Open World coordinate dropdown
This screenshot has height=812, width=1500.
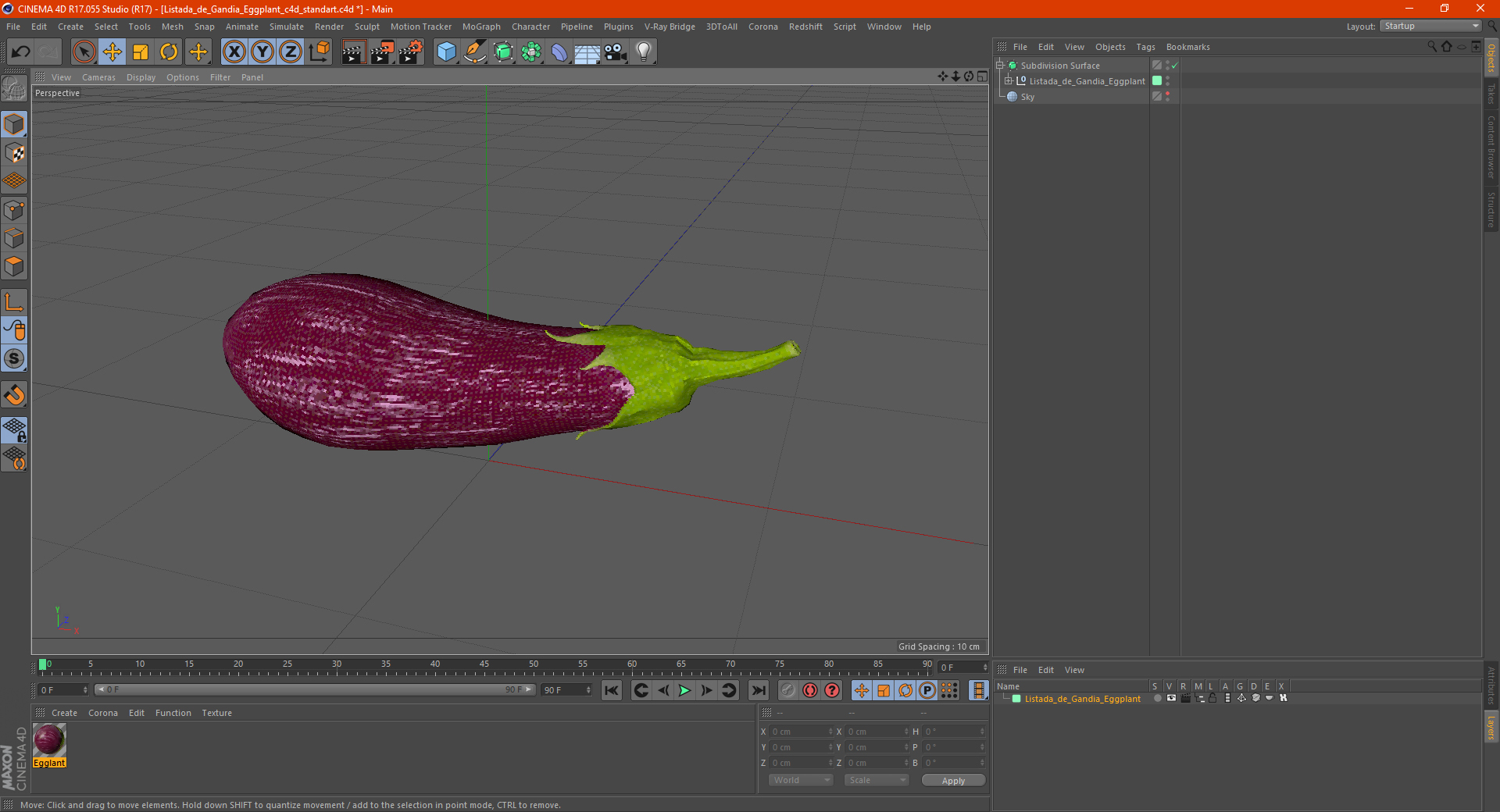point(801,780)
